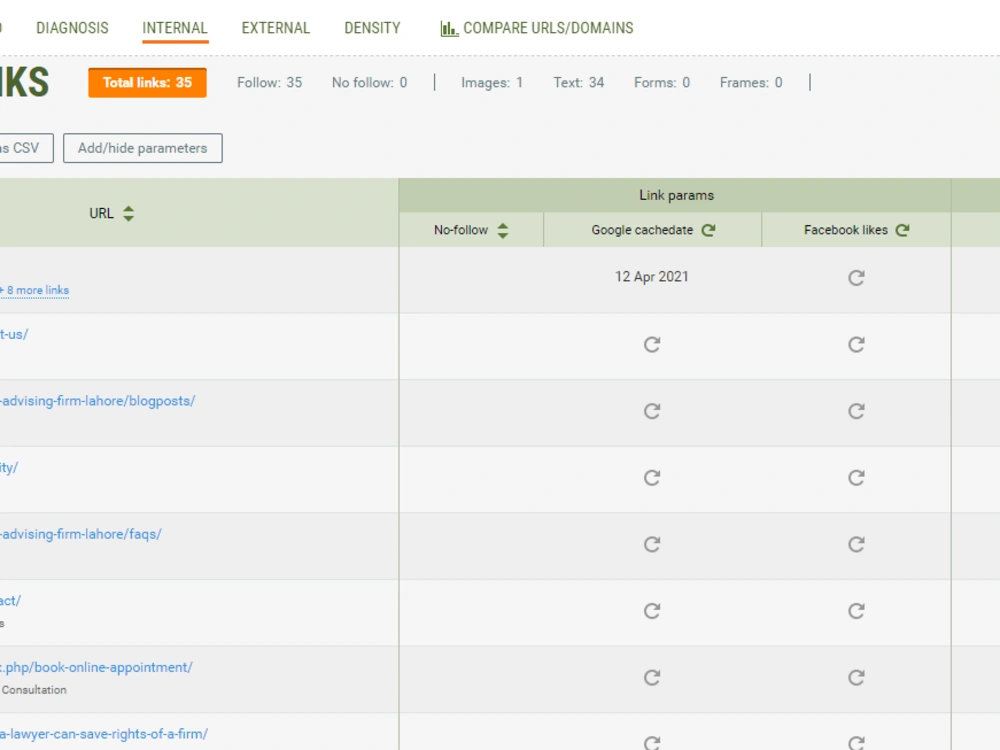
Task: Sort table by URL column arrows
Action: click(128, 214)
